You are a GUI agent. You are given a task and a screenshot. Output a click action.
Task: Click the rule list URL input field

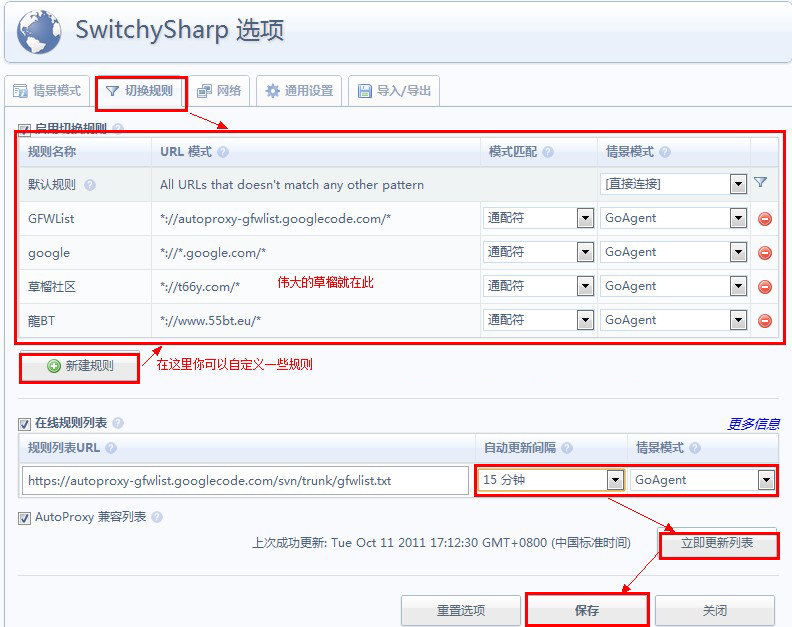(x=245, y=480)
